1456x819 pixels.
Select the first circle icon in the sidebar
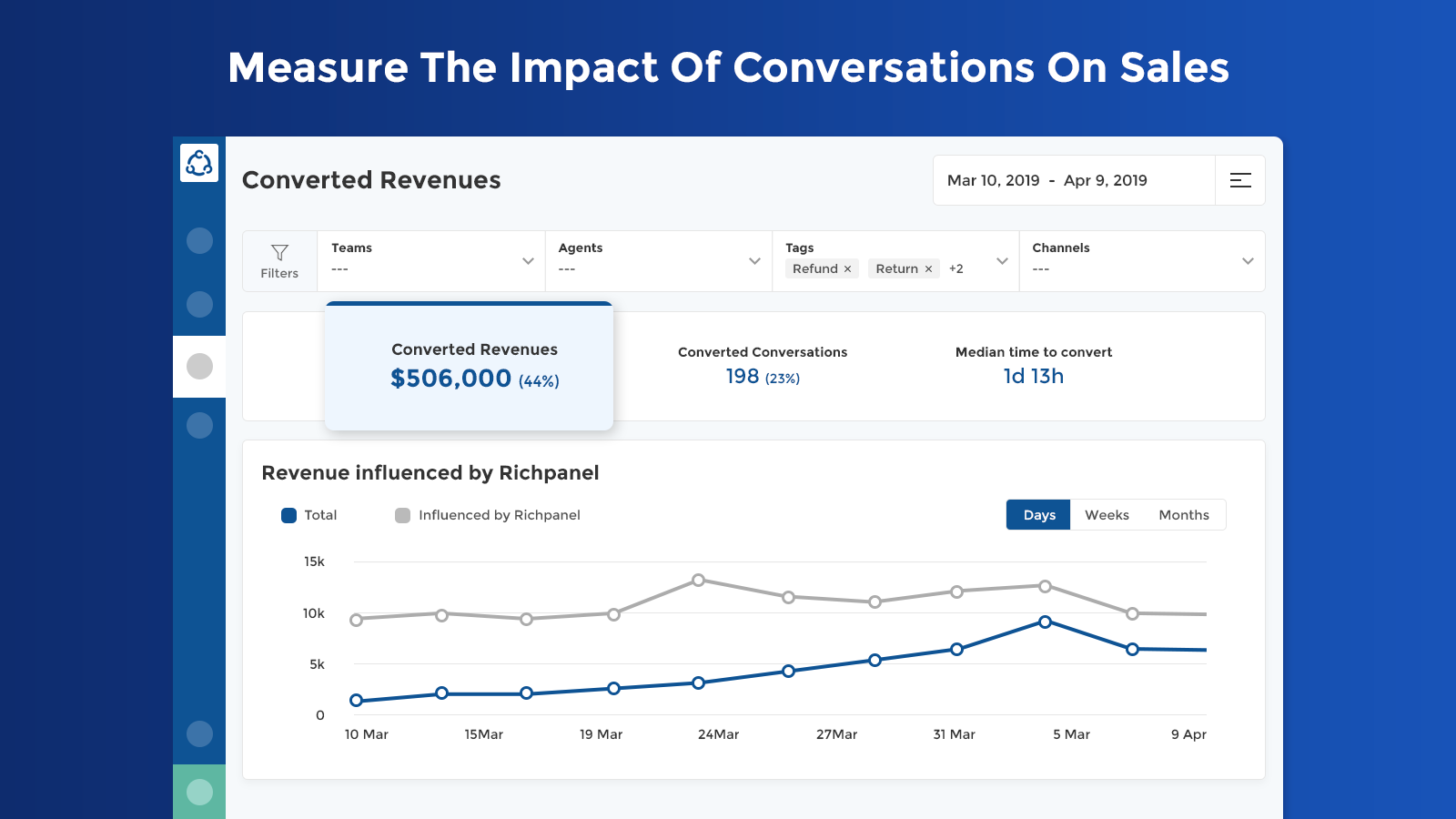pyautogui.click(x=199, y=241)
